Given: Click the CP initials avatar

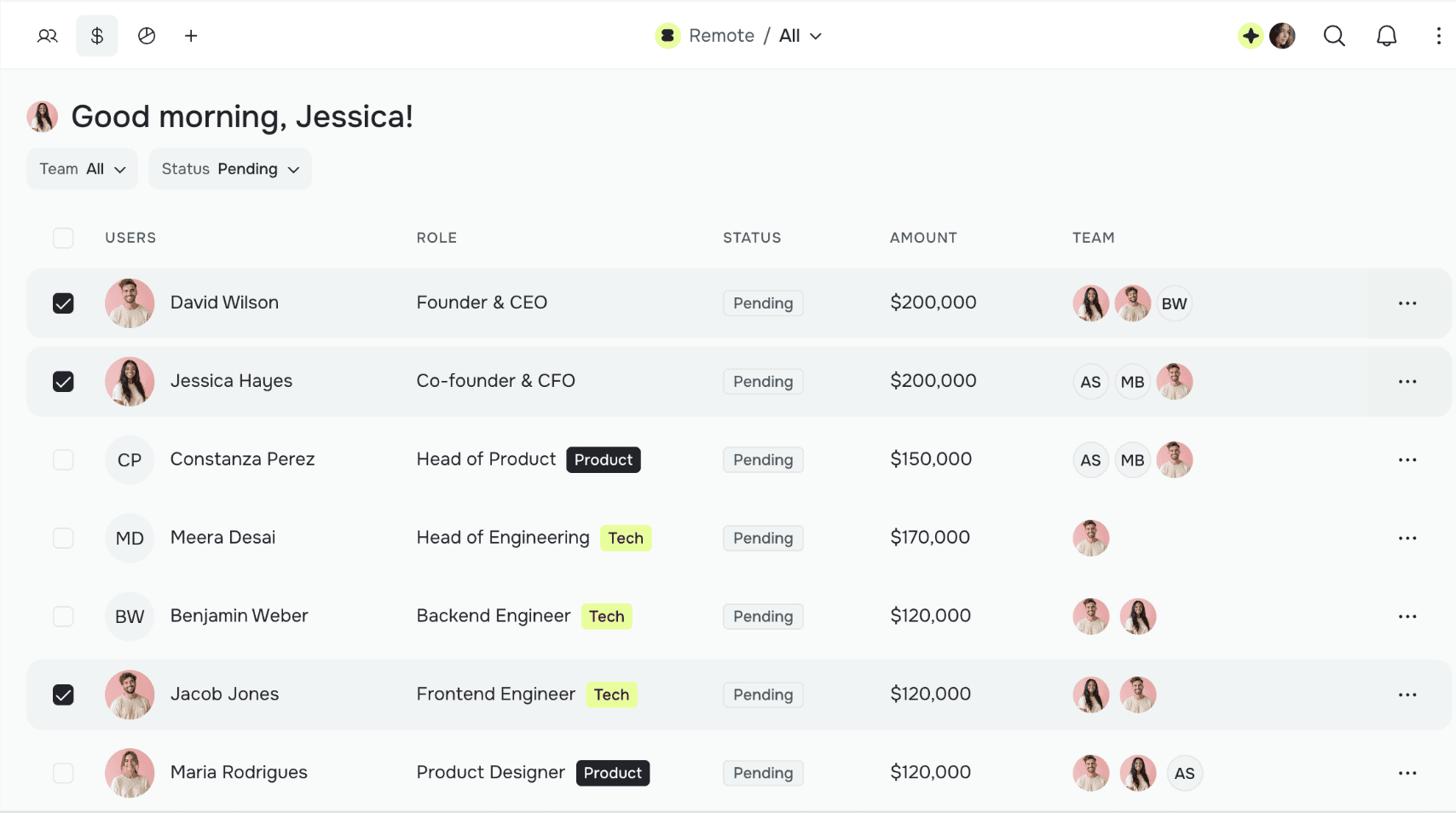Looking at the screenshot, I should point(130,460).
